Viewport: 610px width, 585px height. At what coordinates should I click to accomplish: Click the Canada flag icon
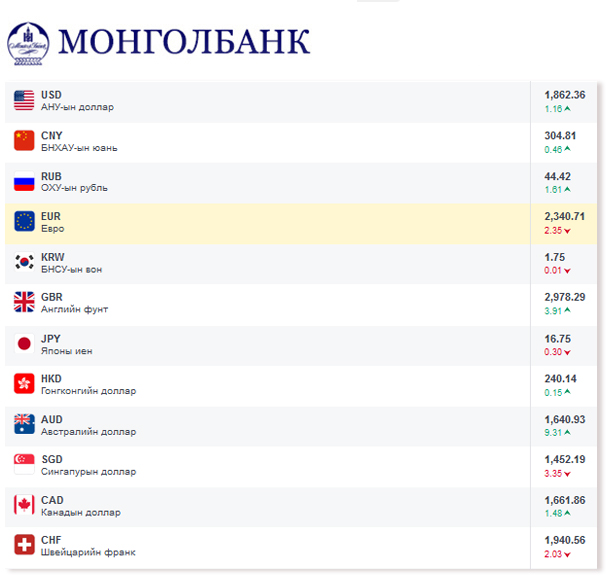[24, 506]
